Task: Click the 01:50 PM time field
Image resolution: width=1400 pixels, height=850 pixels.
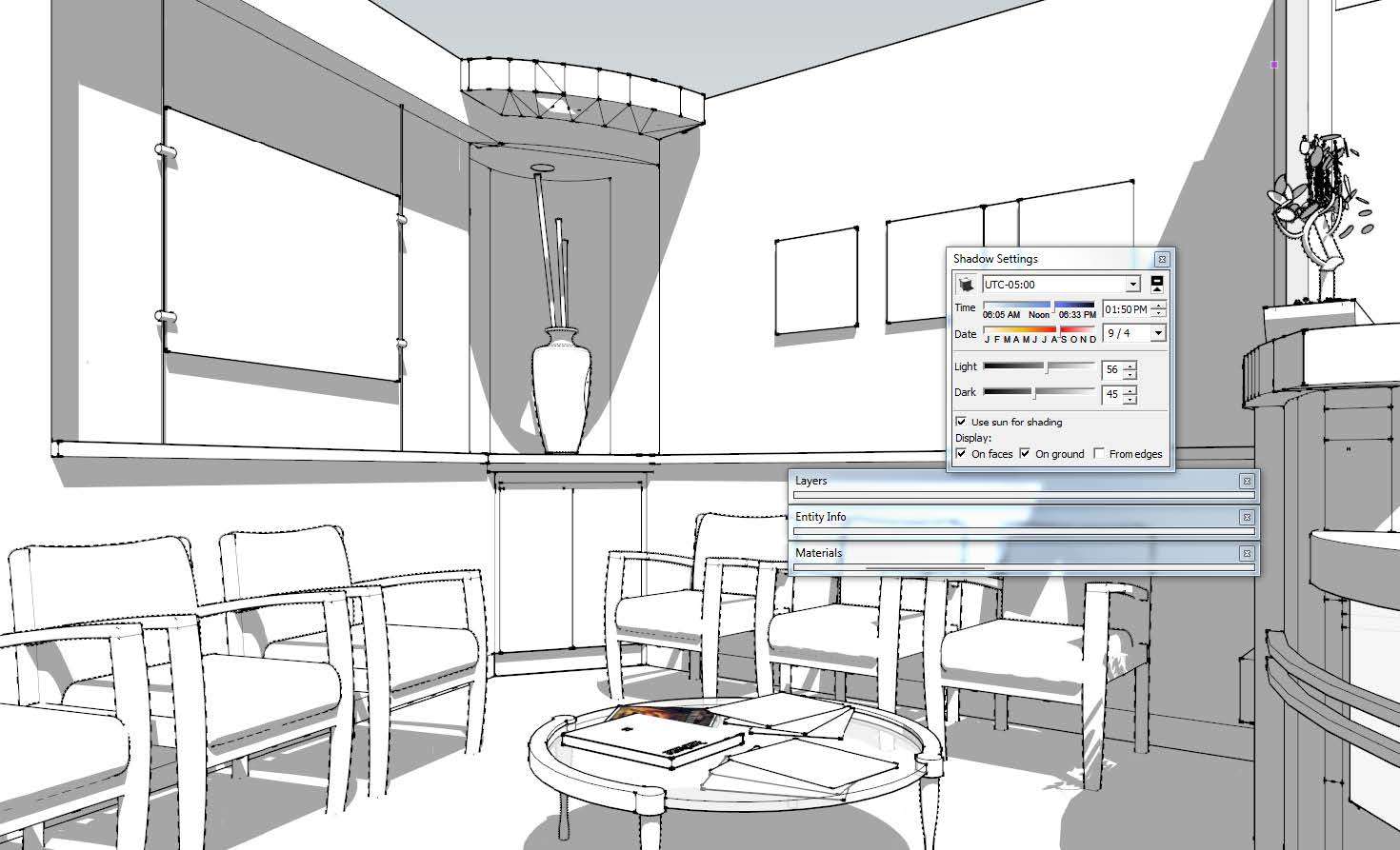Action: coord(1126,309)
